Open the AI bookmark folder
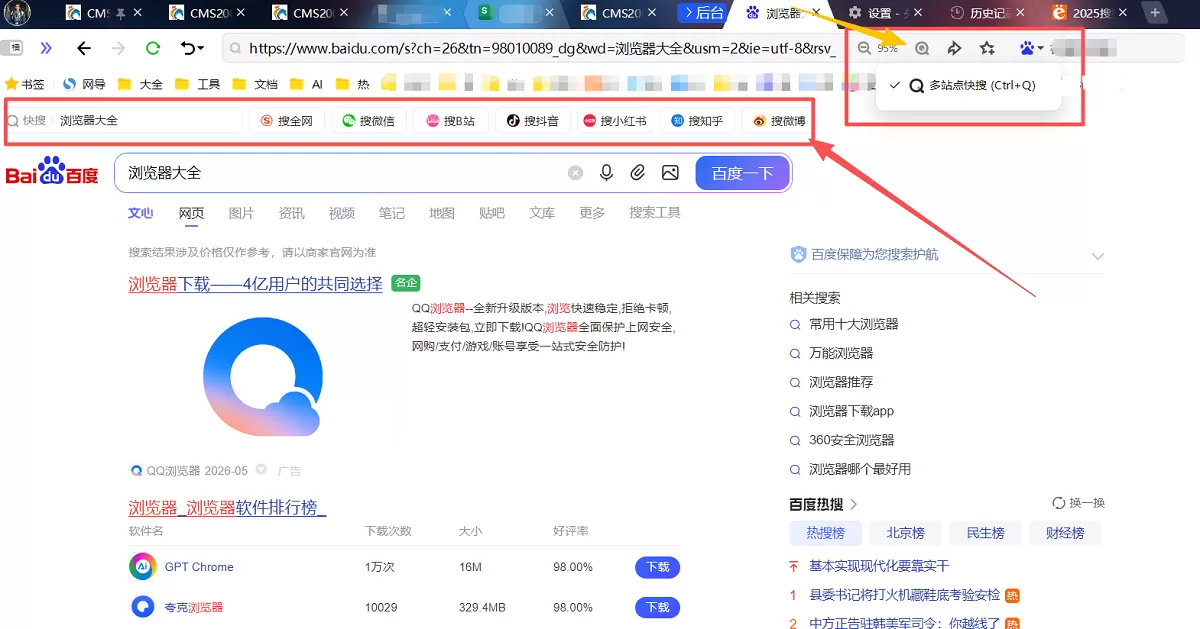 pos(307,84)
